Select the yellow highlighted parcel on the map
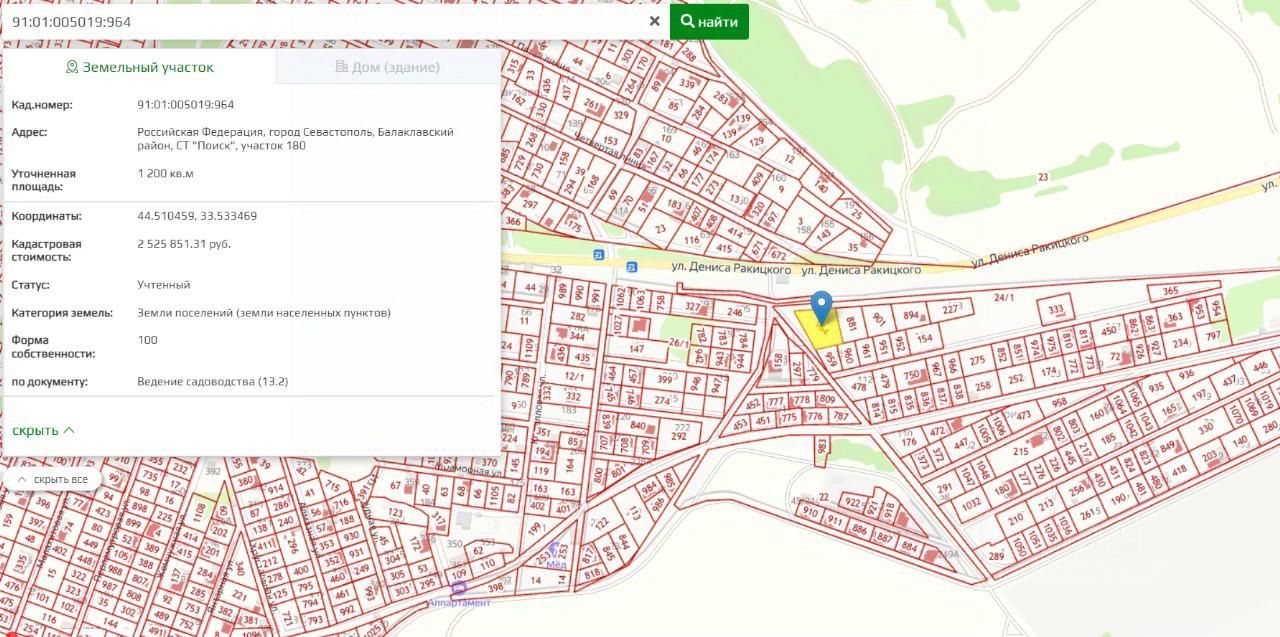Screen dimensions: 1280x637 tap(821, 328)
